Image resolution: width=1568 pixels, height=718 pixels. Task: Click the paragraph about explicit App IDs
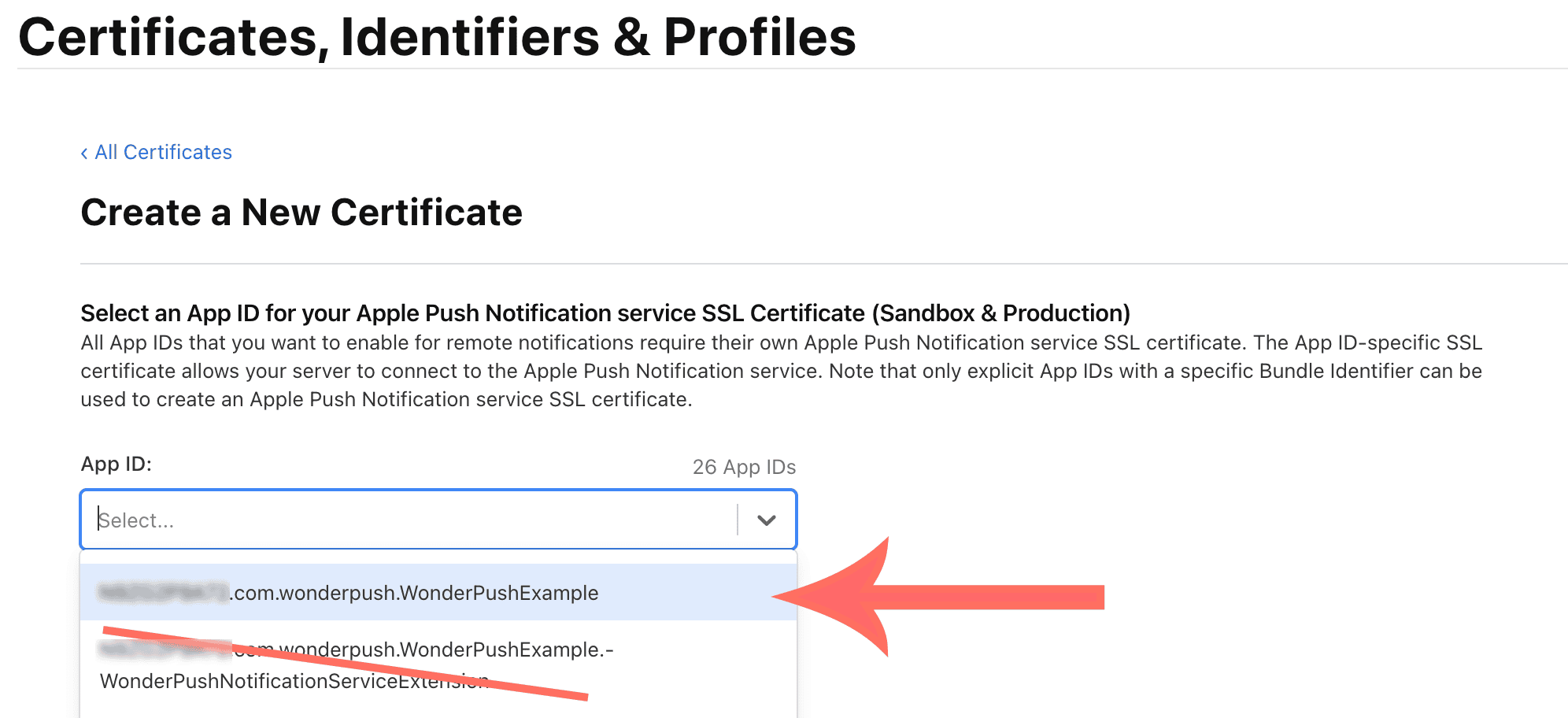click(x=779, y=371)
